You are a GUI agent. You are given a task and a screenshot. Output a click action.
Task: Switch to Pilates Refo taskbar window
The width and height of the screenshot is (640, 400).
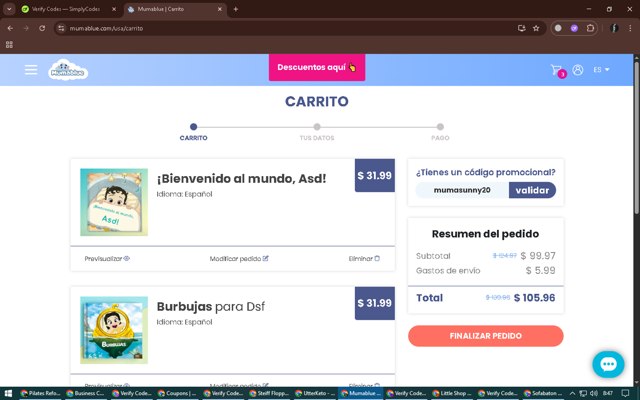coord(40,393)
